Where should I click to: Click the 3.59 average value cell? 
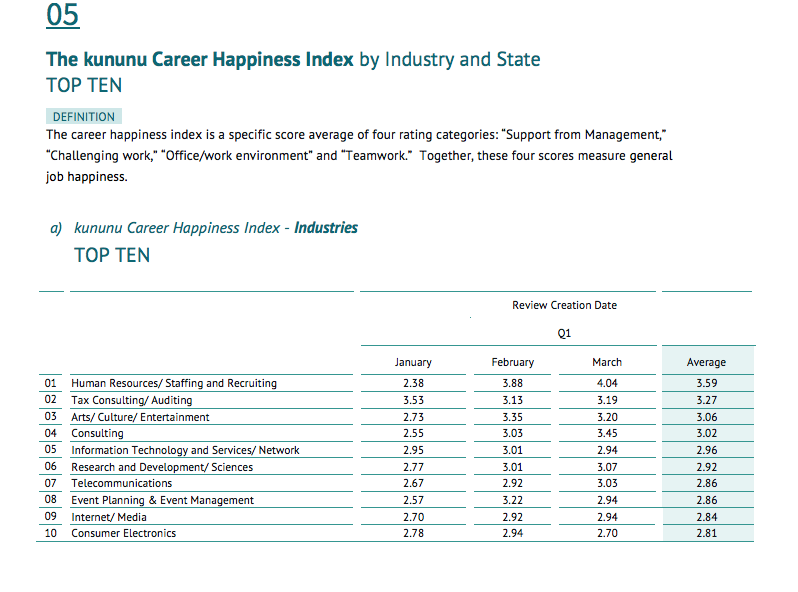pyautogui.click(x=706, y=383)
